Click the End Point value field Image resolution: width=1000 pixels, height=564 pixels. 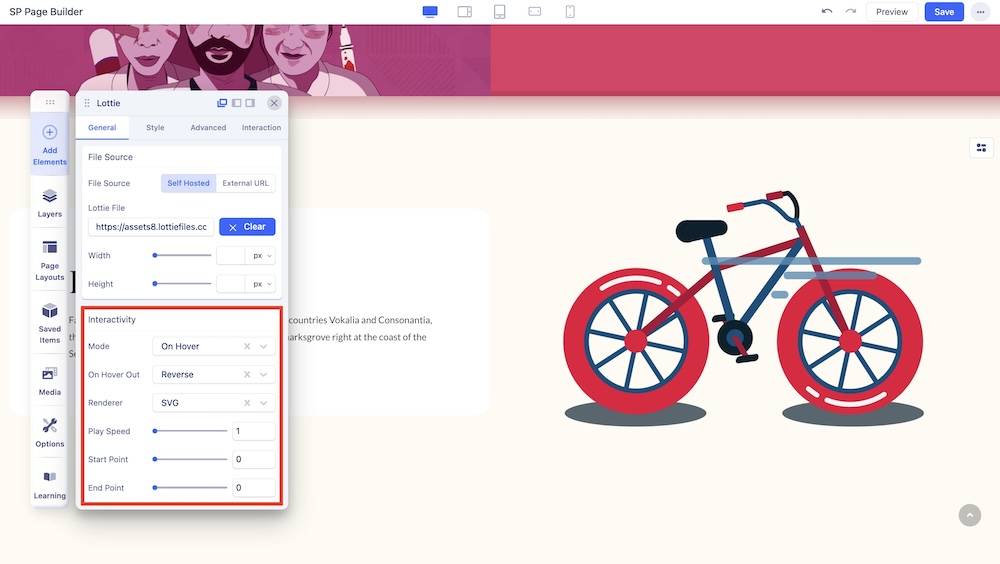(254, 487)
